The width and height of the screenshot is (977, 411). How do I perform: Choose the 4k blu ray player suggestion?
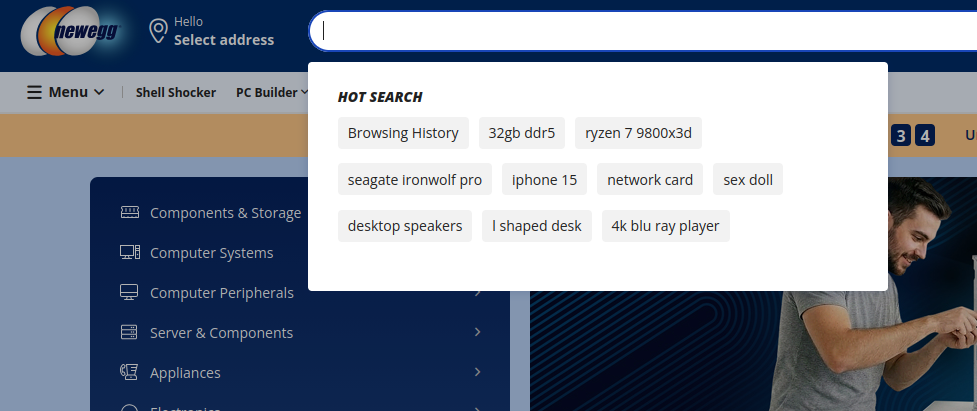665,225
